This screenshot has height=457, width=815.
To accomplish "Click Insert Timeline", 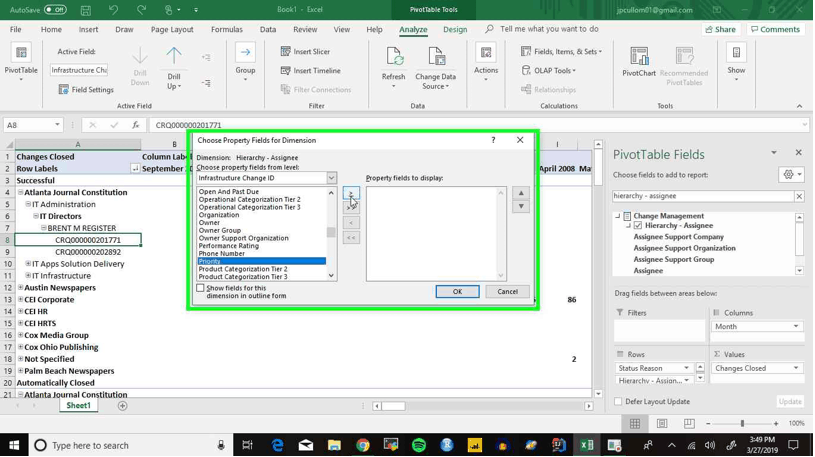I will coord(310,71).
